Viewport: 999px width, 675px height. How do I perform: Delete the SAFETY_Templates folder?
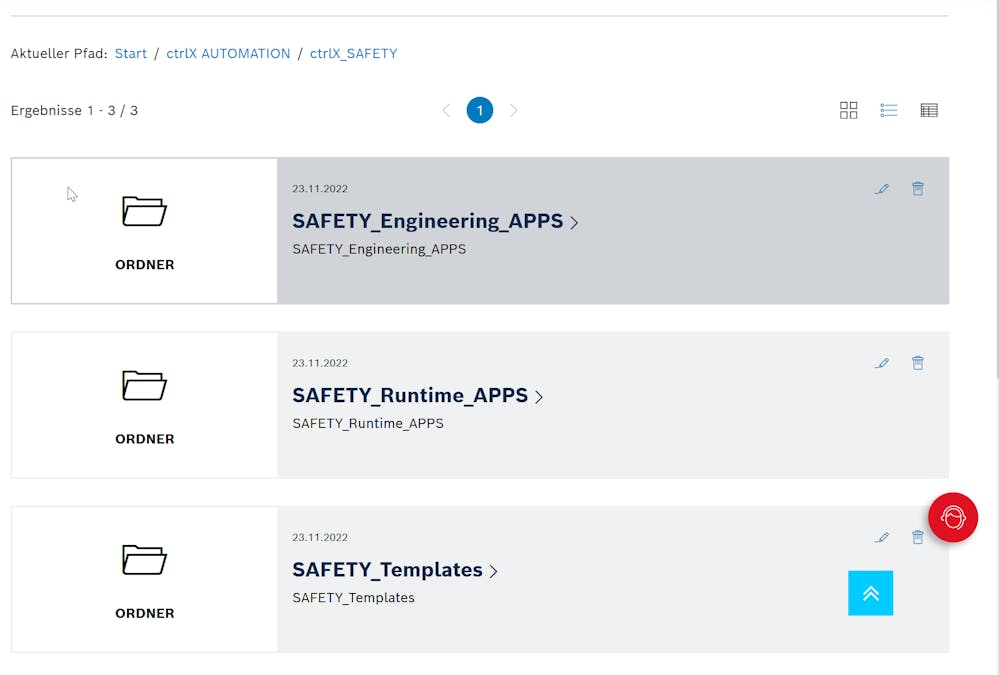[x=916, y=538]
